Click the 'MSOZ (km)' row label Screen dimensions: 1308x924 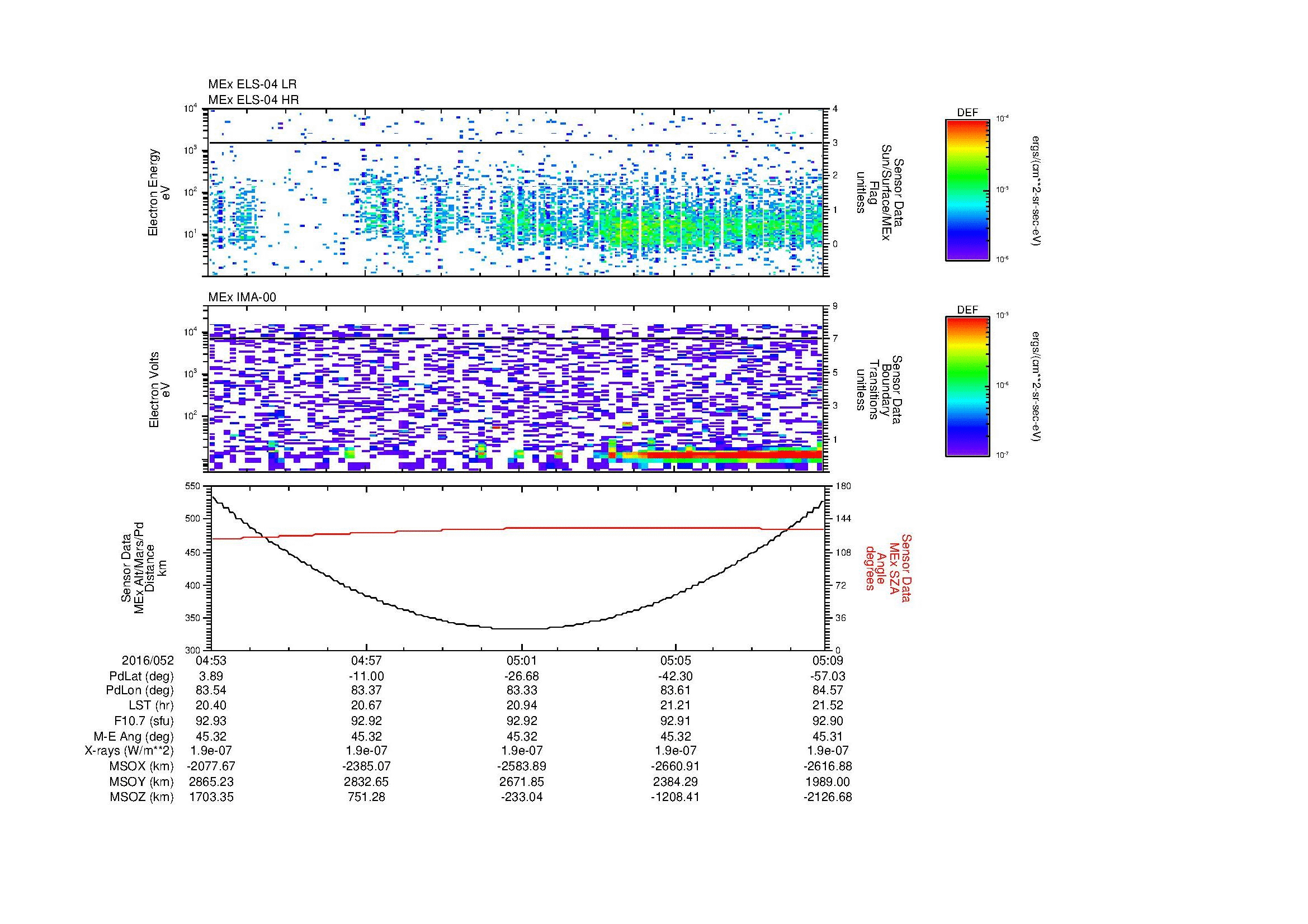tap(142, 797)
